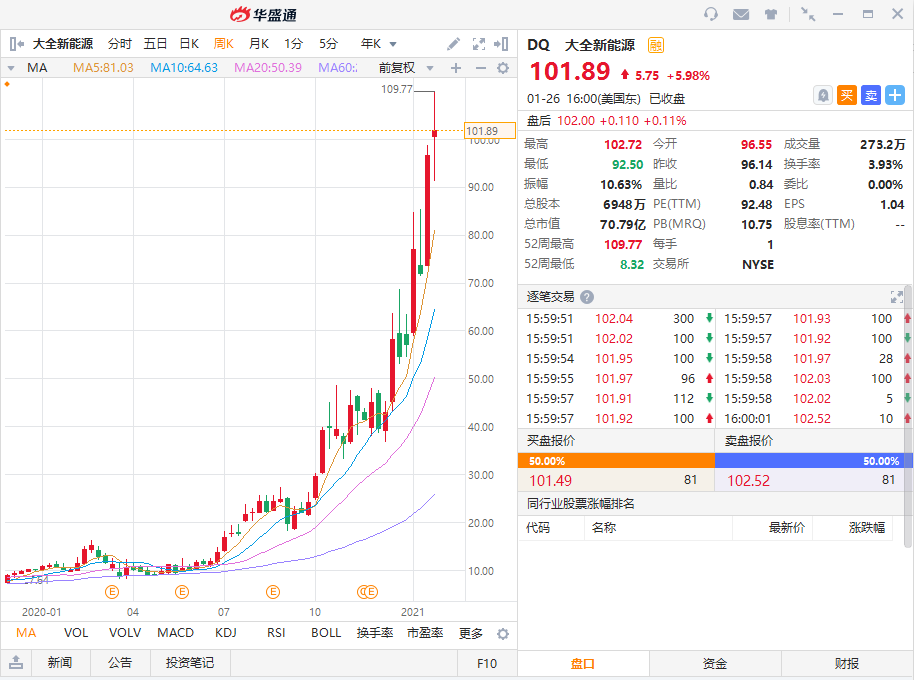
Task: Zoom out chart with minus icon
Action: click(x=480, y=68)
